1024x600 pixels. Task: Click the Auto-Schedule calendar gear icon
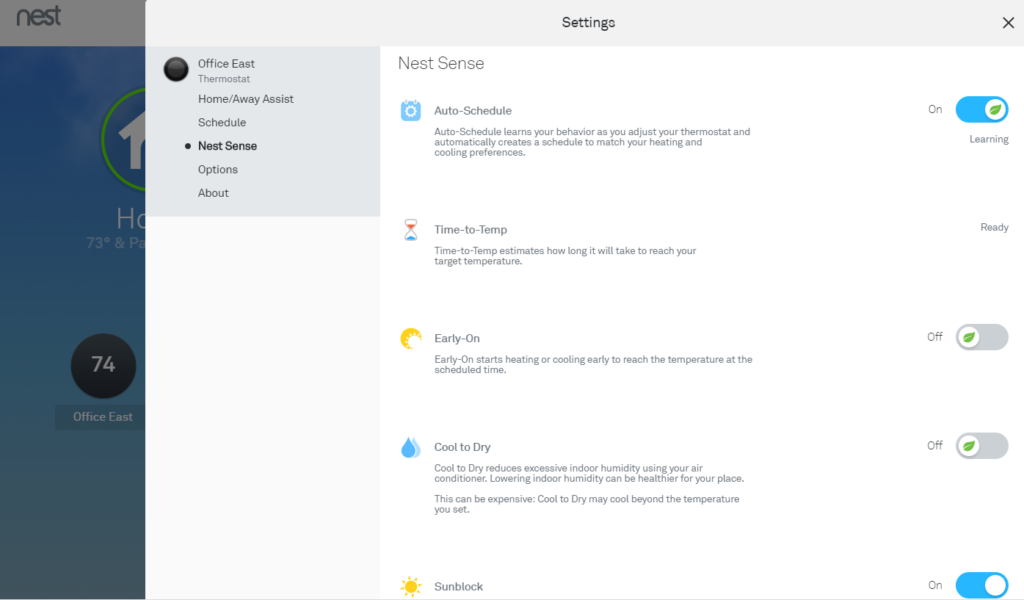tap(411, 110)
